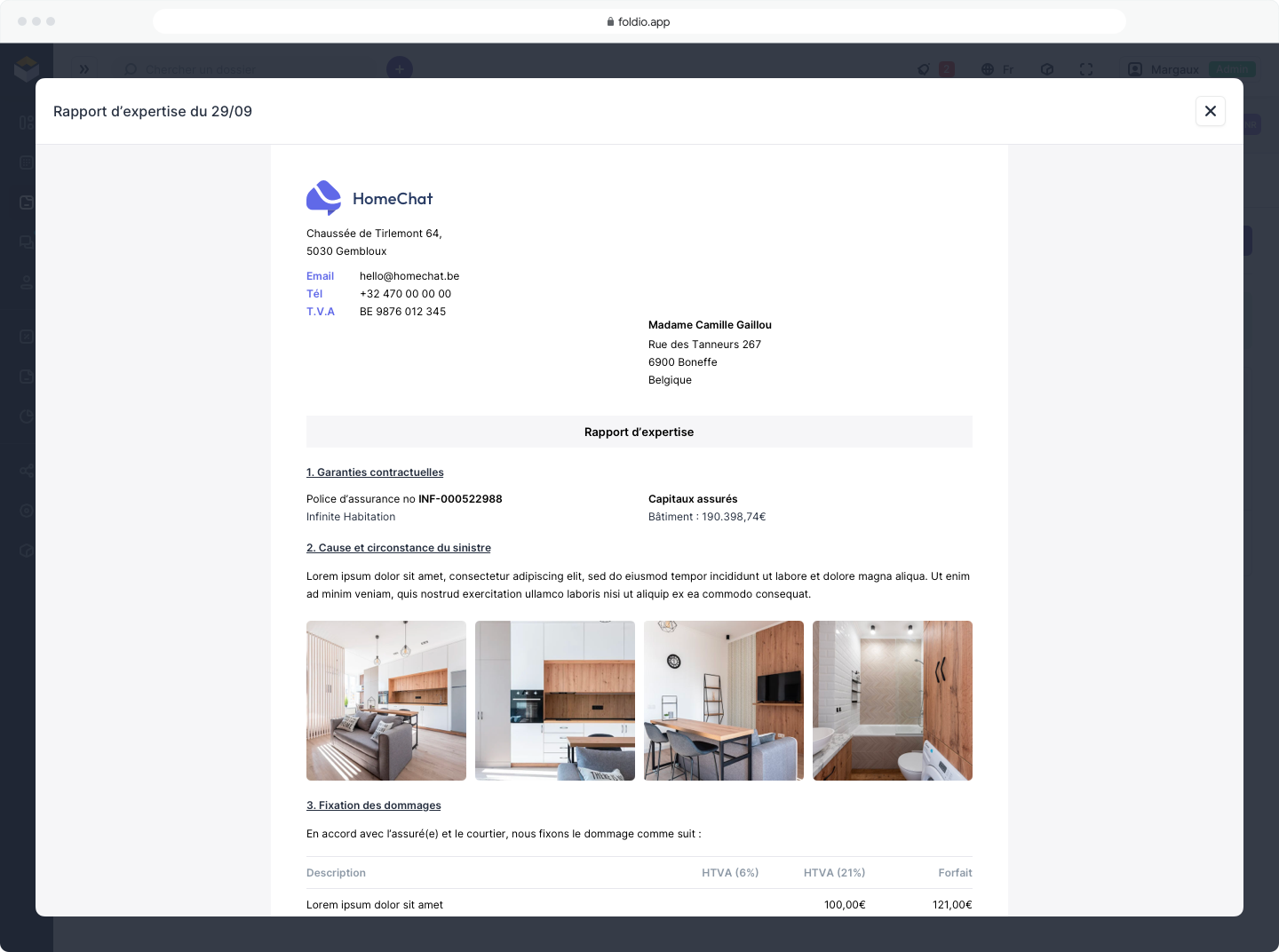Click the foldio.app browser address bar
1279x952 pixels.
tap(639, 21)
